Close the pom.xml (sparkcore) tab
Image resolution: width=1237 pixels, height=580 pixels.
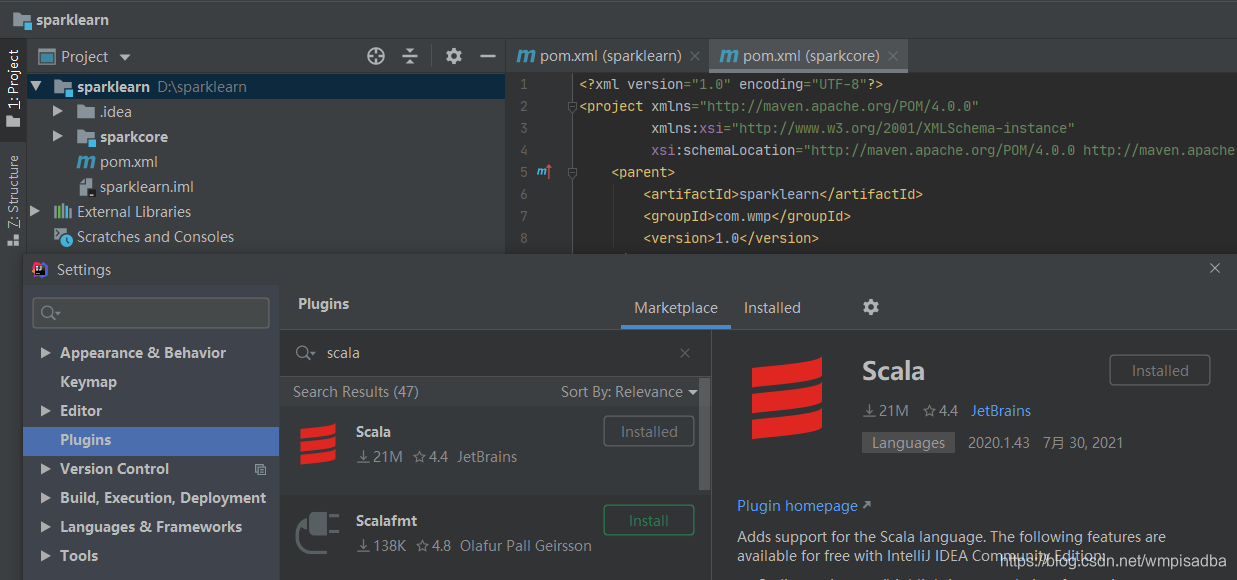coord(893,56)
